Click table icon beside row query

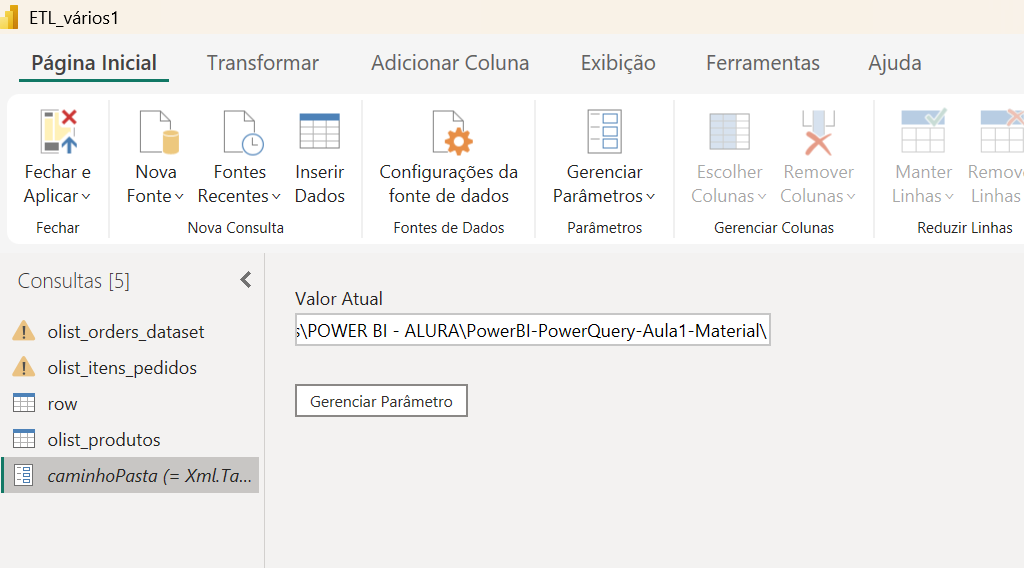click(24, 403)
